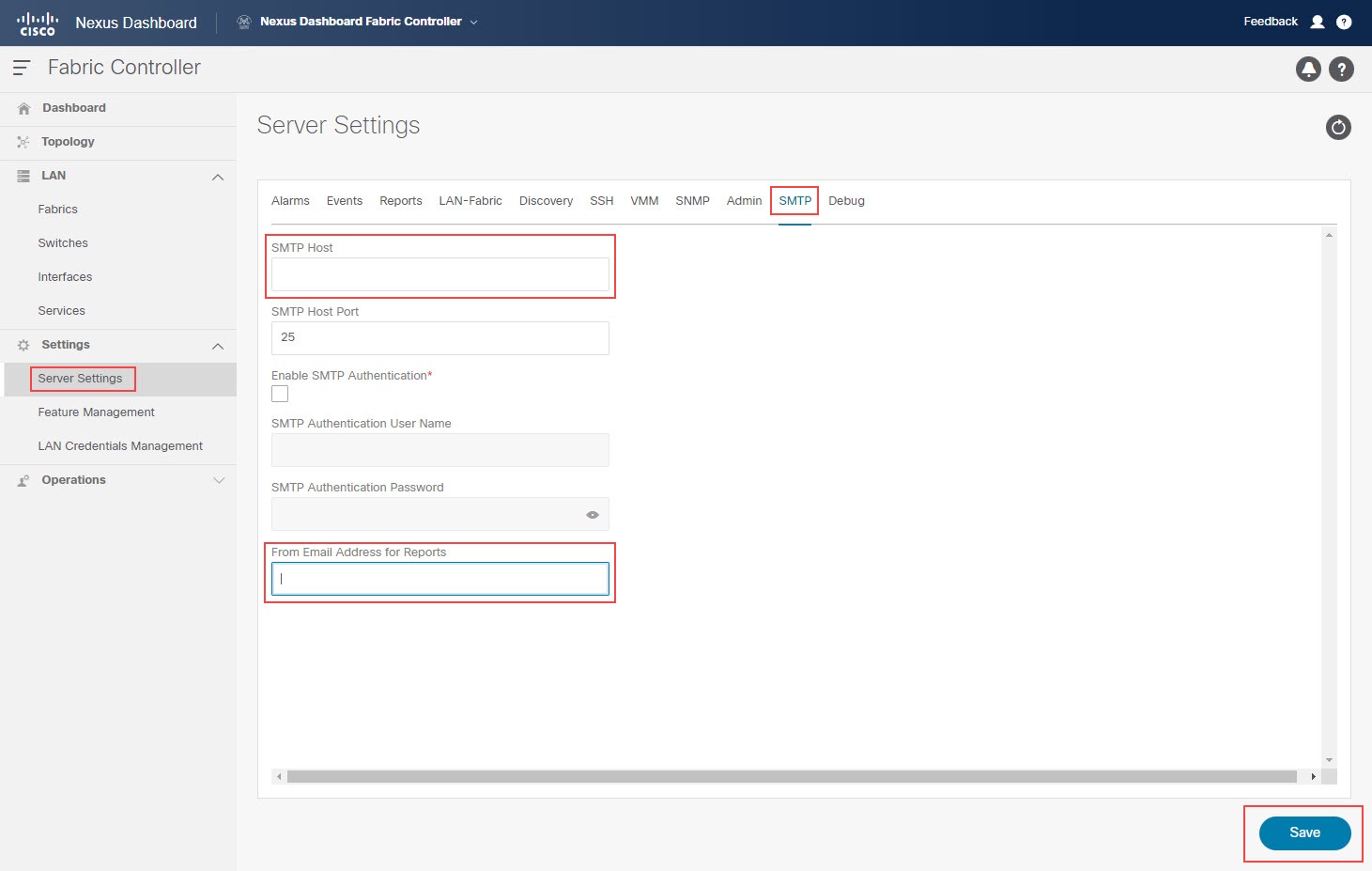Open Topology in sidebar
This screenshot has height=871, width=1372.
click(68, 142)
